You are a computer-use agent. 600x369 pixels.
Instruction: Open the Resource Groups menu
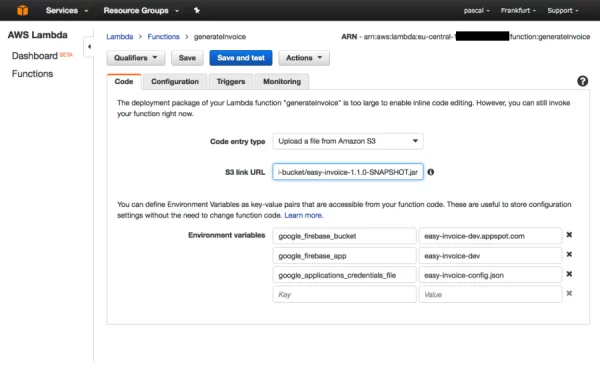pyautogui.click(x=141, y=10)
